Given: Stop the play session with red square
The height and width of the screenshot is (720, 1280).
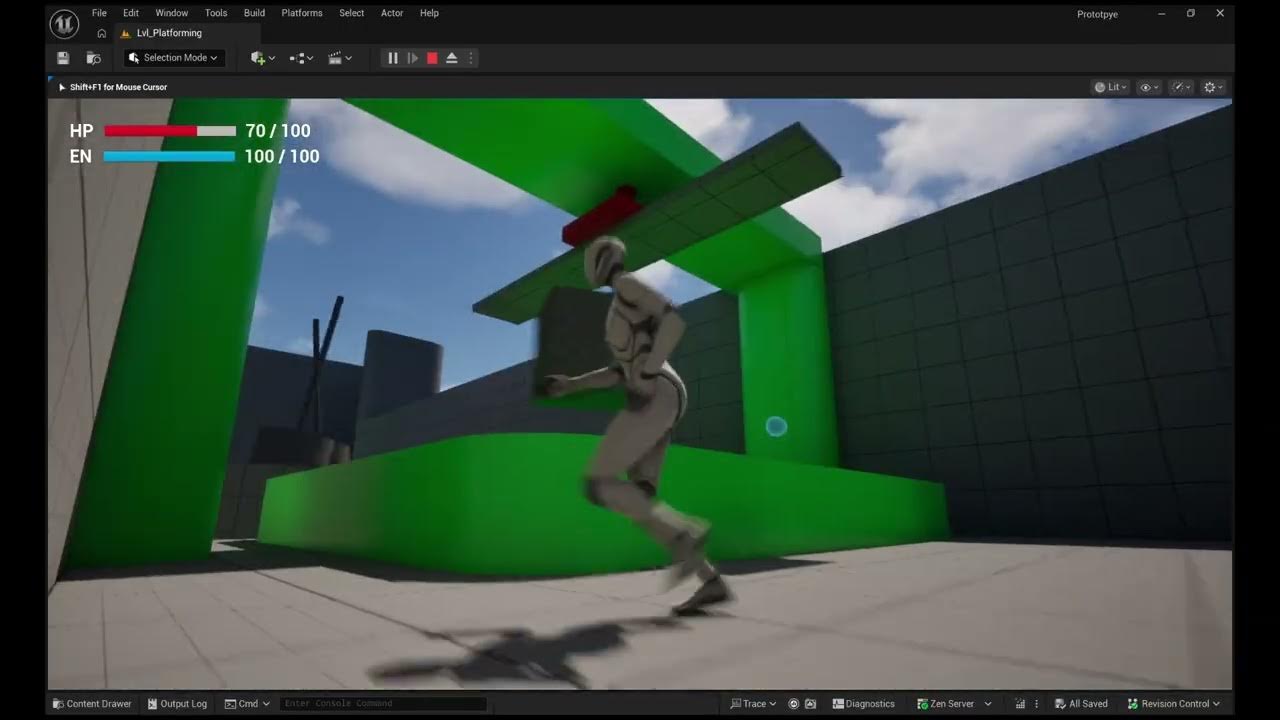Looking at the screenshot, I should pyautogui.click(x=432, y=58).
